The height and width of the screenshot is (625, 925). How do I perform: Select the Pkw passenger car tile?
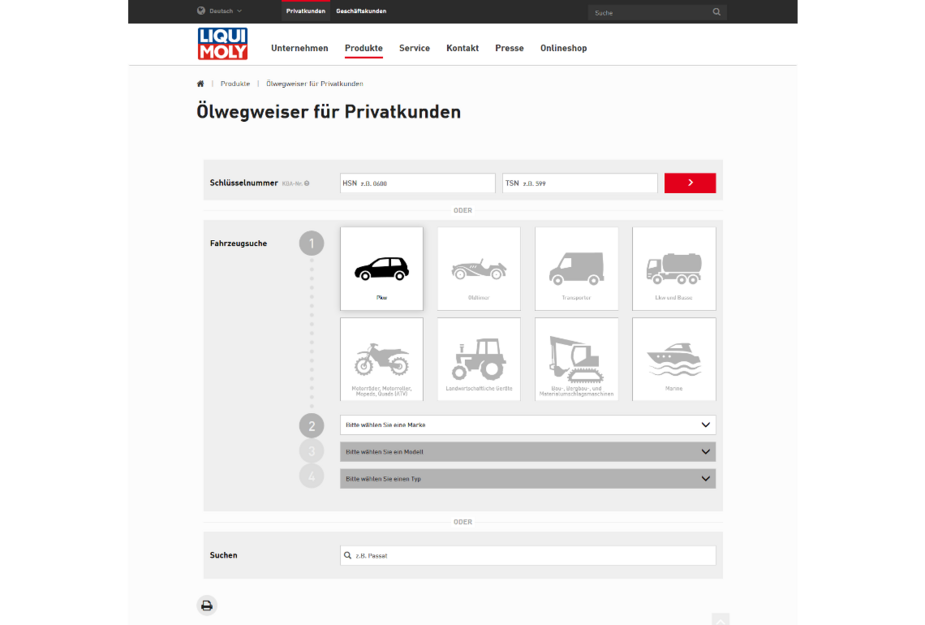(x=381, y=268)
